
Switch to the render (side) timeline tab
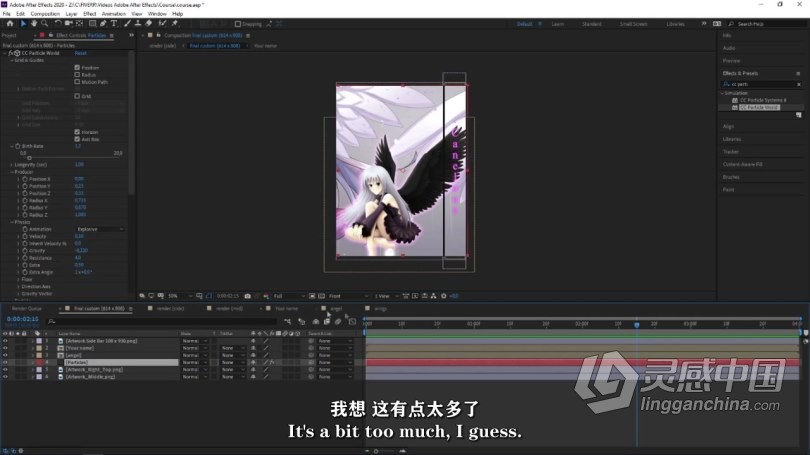[x=170, y=308]
